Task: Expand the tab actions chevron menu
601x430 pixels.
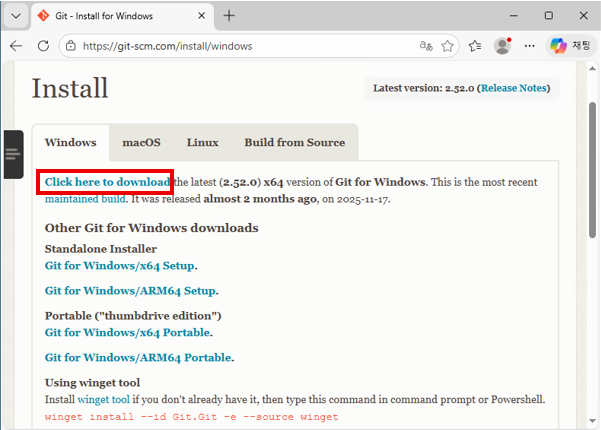Action: tap(15, 16)
